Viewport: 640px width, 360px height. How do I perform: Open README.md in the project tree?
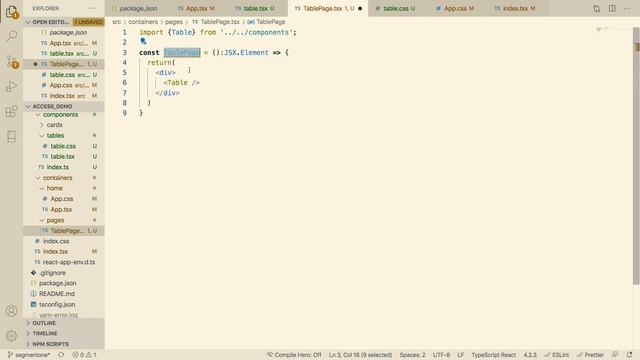pyautogui.click(x=64, y=293)
